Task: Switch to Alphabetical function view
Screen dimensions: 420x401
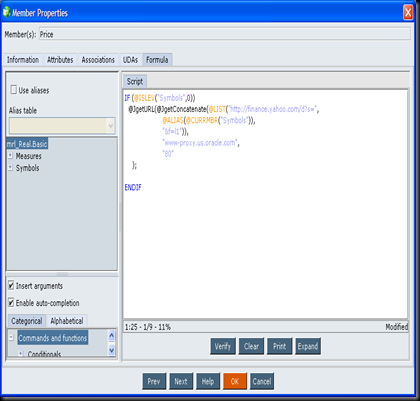Action: pyautogui.click(x=67, y=321)
